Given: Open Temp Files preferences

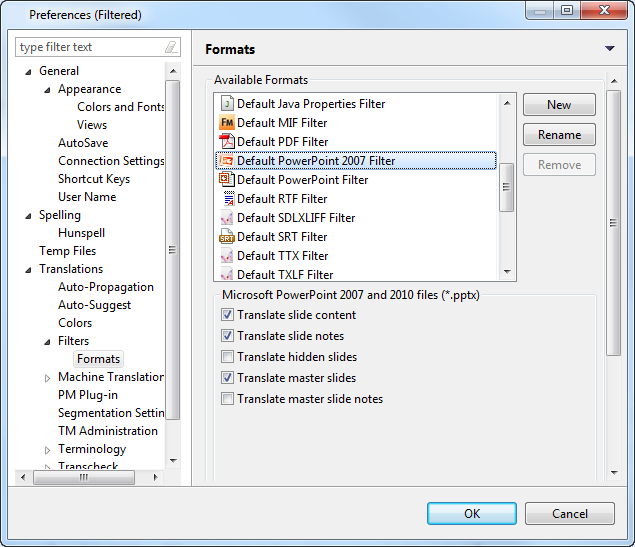Looking at the screenshot, I should (x=68, y=251).
